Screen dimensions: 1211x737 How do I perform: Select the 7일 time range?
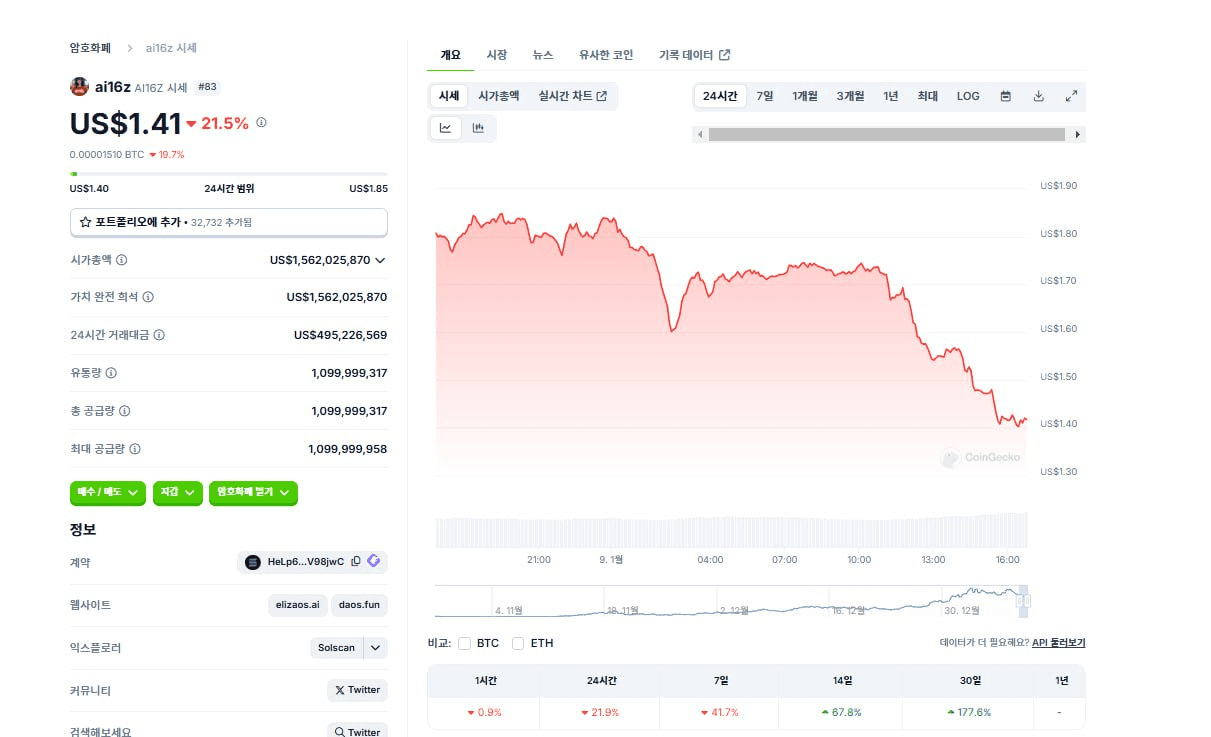[765, 96]
